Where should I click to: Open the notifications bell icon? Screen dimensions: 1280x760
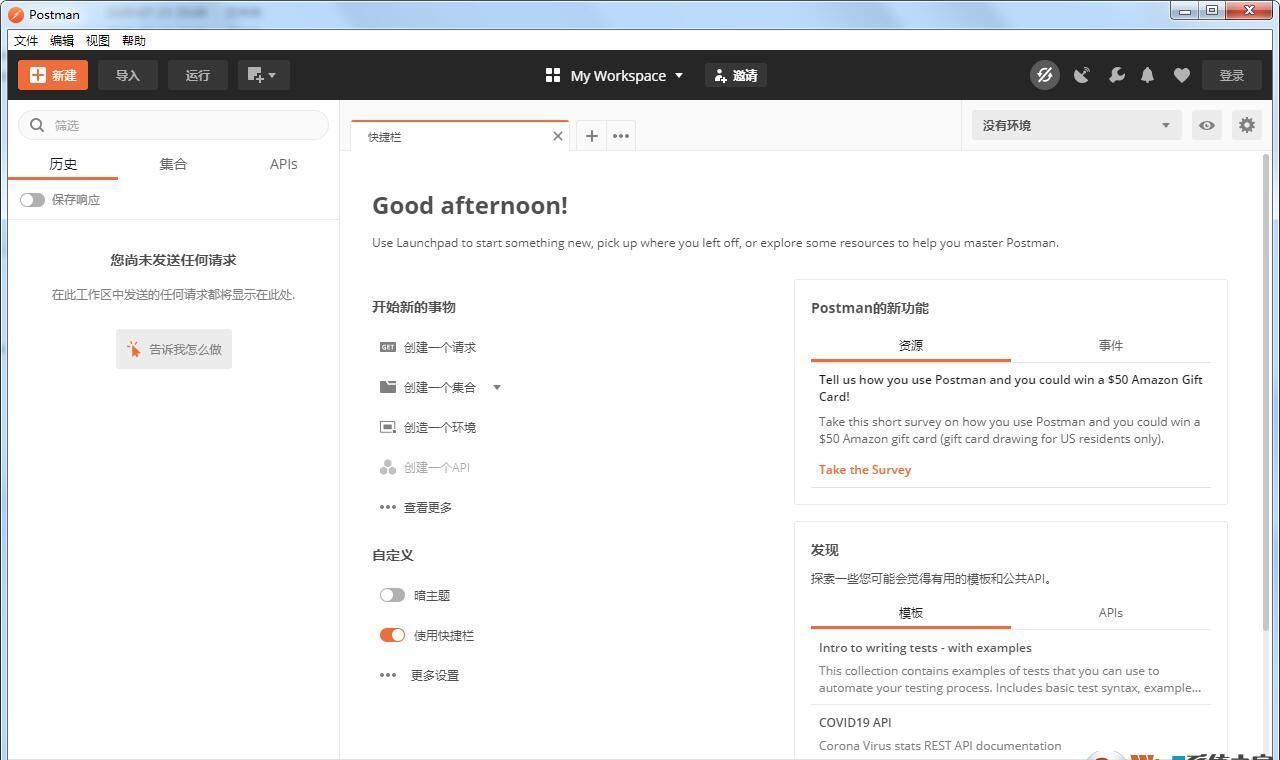1148,75
